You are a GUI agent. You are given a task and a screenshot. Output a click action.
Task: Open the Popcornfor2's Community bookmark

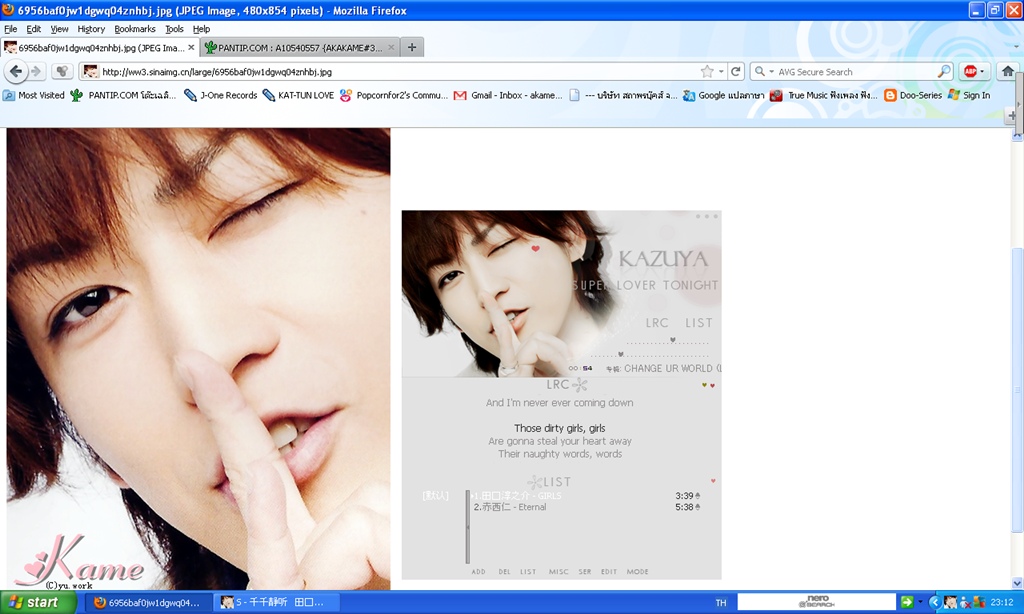coord(394,95)
